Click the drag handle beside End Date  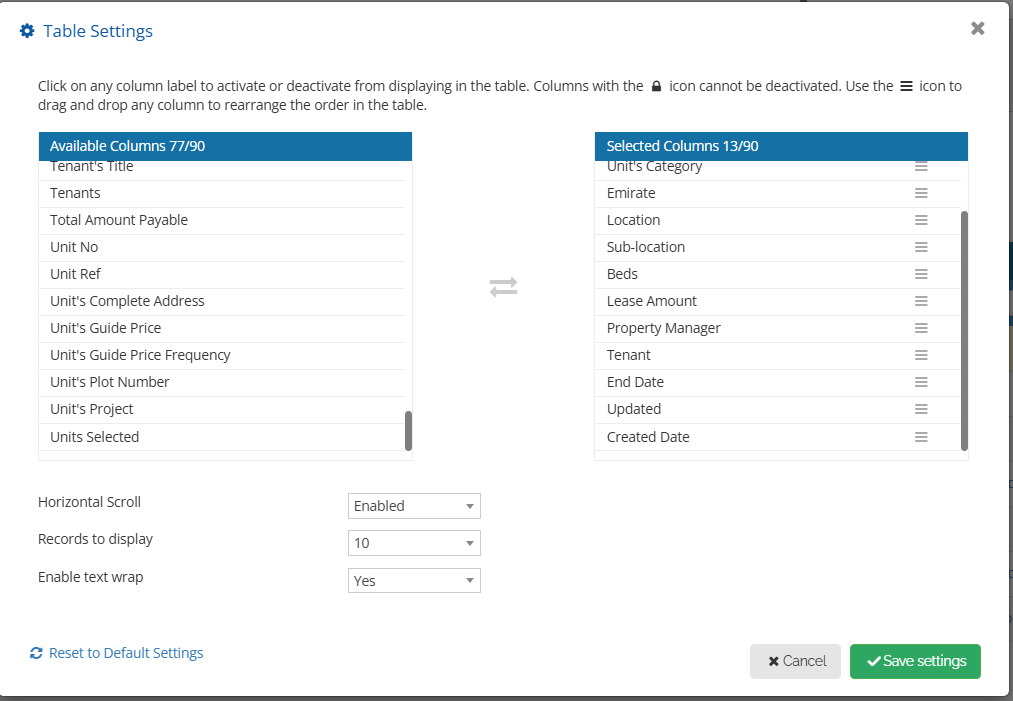pos(921,382)
